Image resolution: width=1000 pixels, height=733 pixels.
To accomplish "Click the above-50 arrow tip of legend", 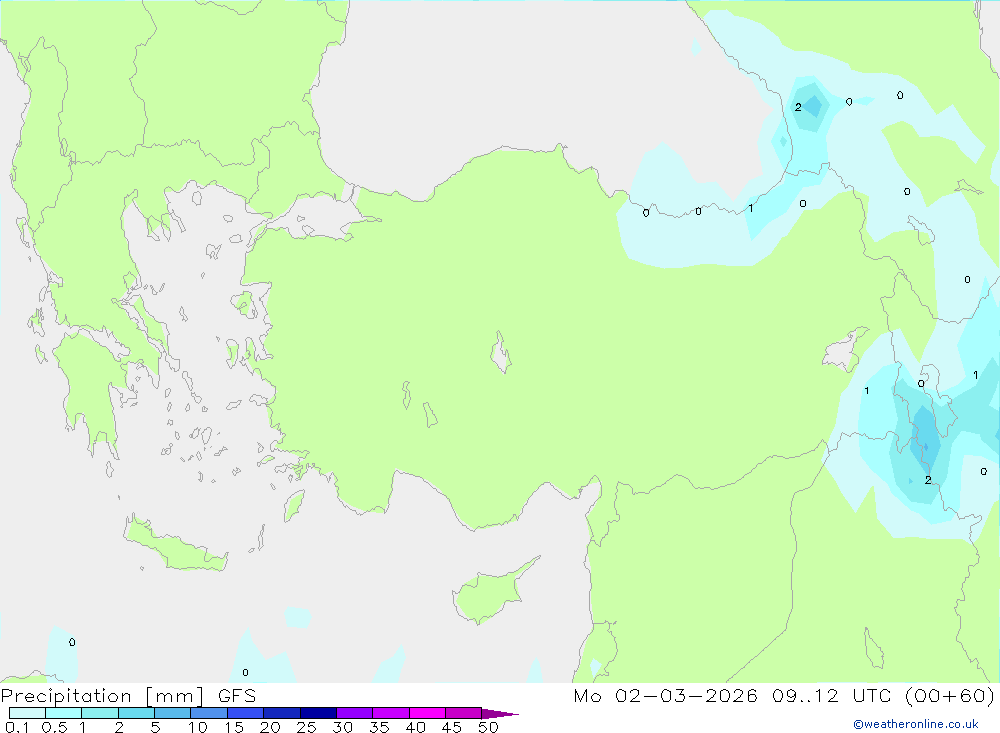I will click(x=499, y=714).
